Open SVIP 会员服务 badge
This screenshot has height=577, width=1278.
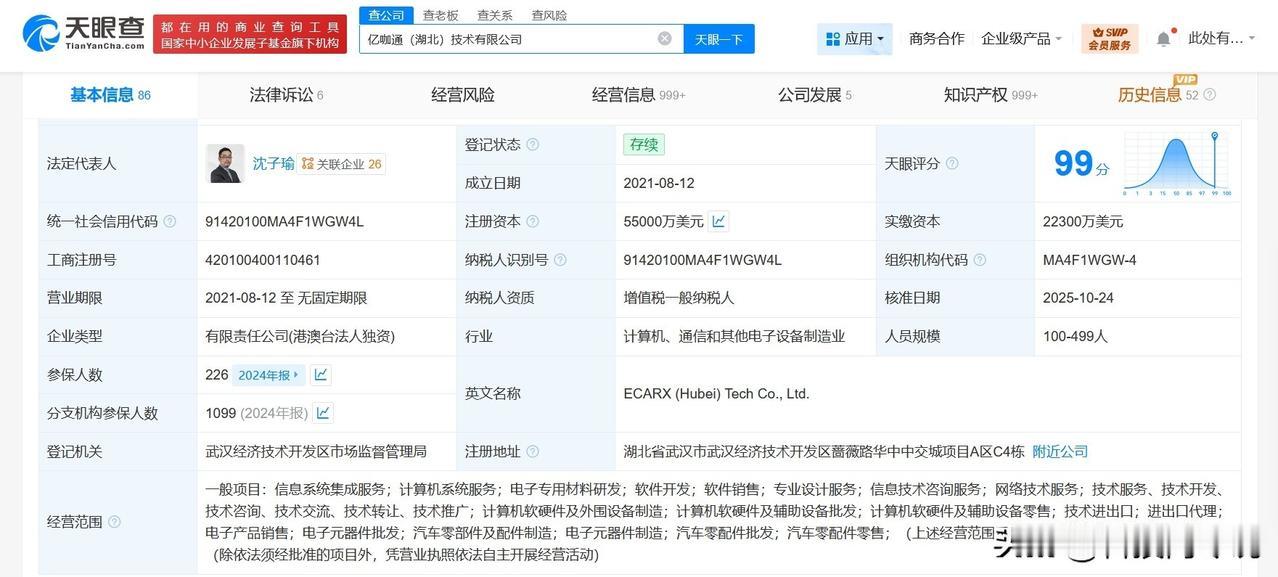(x=1109, y=39)
